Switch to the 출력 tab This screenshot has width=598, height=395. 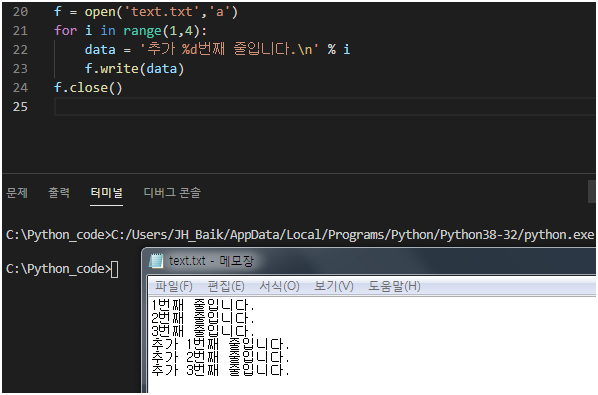click(x=59, y=193)
